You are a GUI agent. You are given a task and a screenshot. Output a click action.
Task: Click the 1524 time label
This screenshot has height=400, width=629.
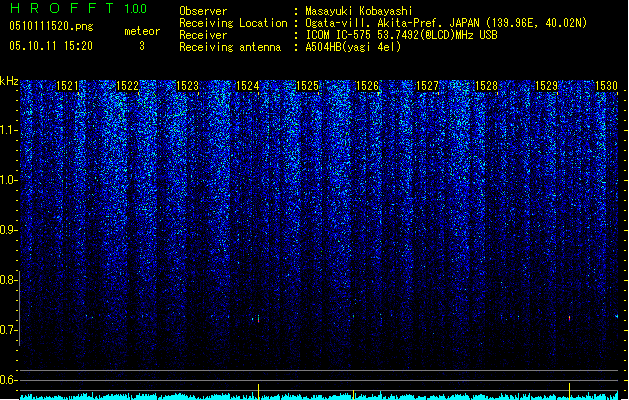point(248,86)
